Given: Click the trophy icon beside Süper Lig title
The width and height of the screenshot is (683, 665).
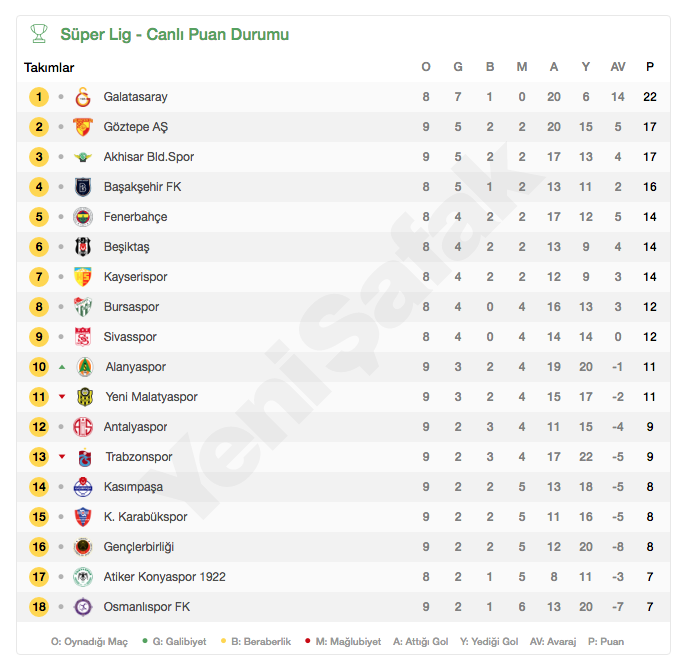Looking at the screenshot, I should (39, 34).
